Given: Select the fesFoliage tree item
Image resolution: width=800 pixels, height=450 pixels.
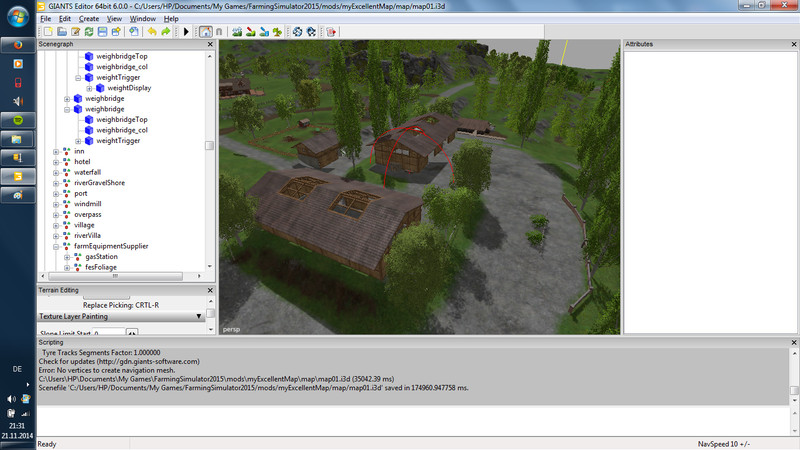Looking at the screenshot, I should [101, 267].
